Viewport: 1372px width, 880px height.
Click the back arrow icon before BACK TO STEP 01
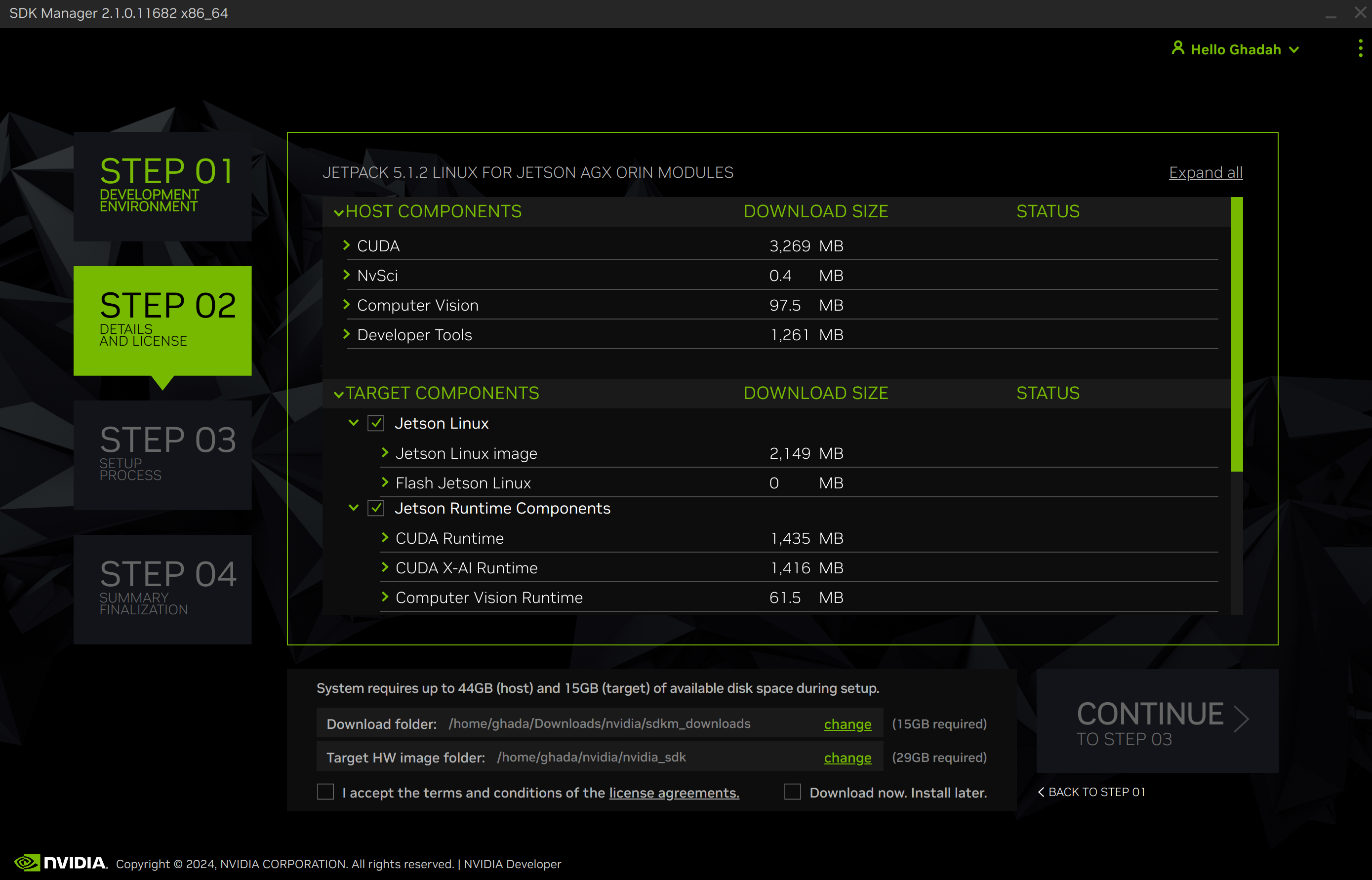click(1041, 792)
